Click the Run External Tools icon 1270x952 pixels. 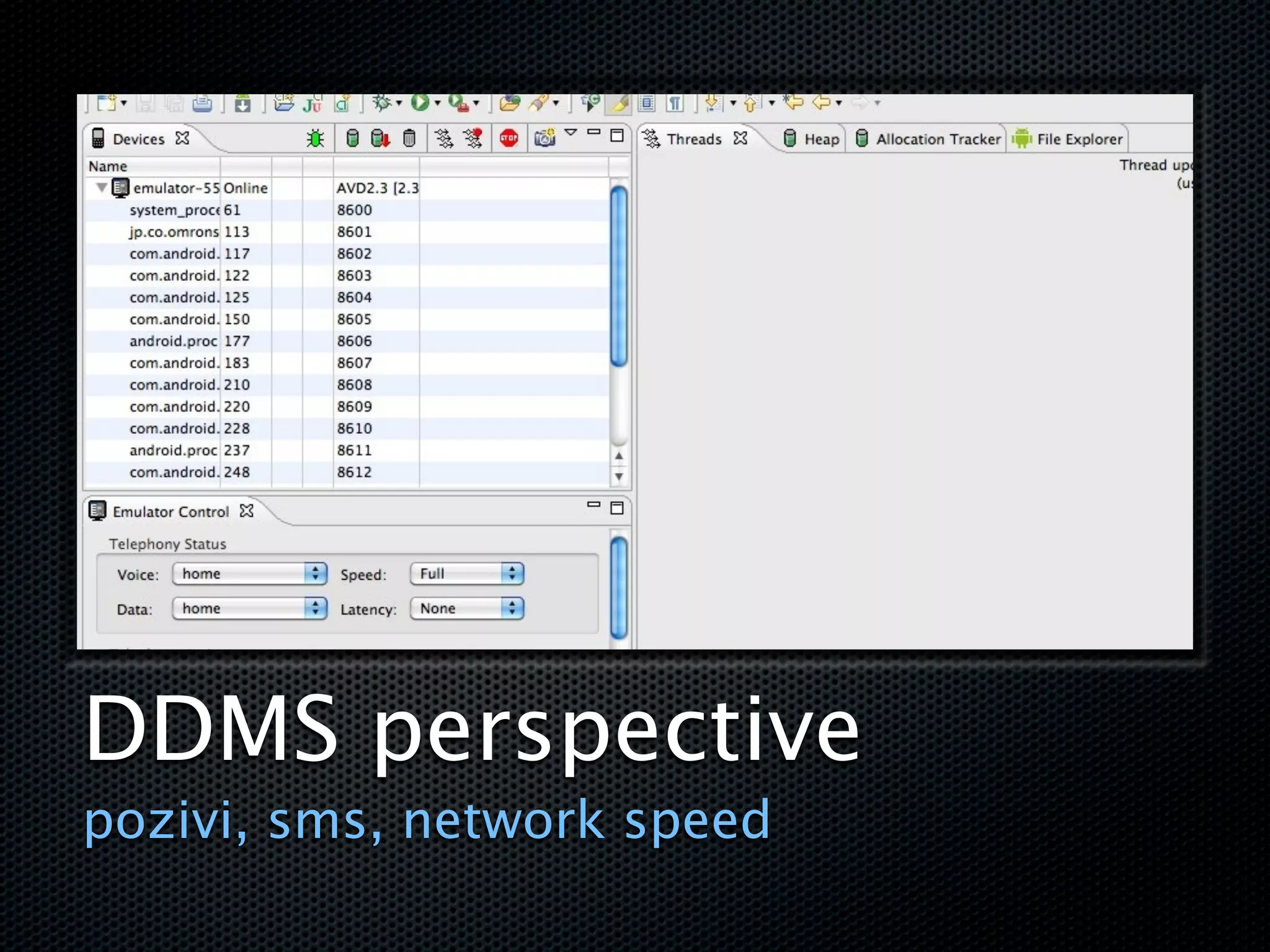tap(459, 104)
